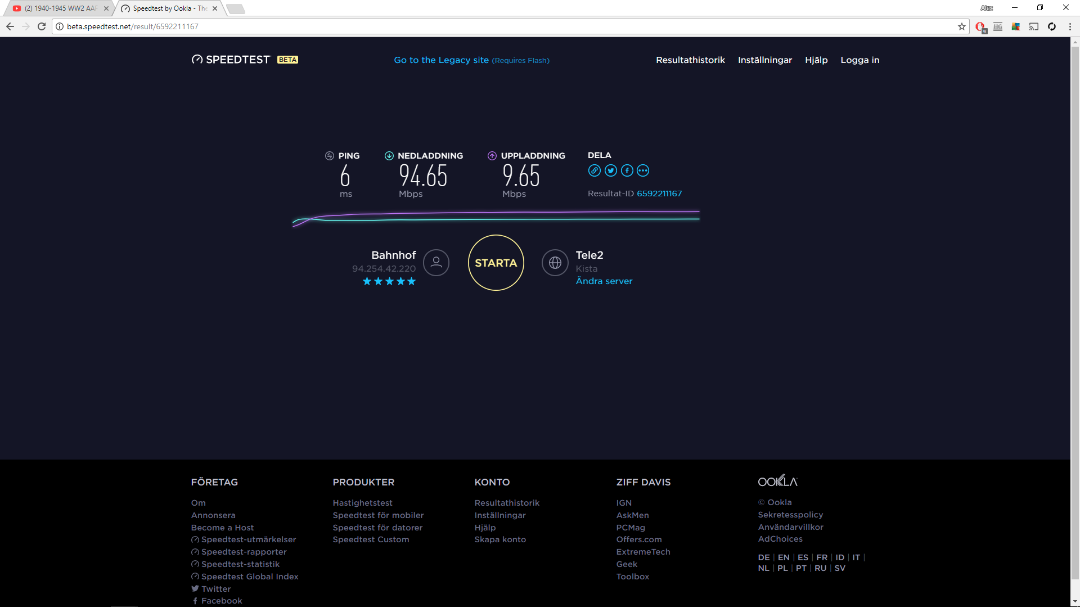
Task: Open Resultathistorik in top navigation
Action: pyautogui.click(x=690, y=60)
